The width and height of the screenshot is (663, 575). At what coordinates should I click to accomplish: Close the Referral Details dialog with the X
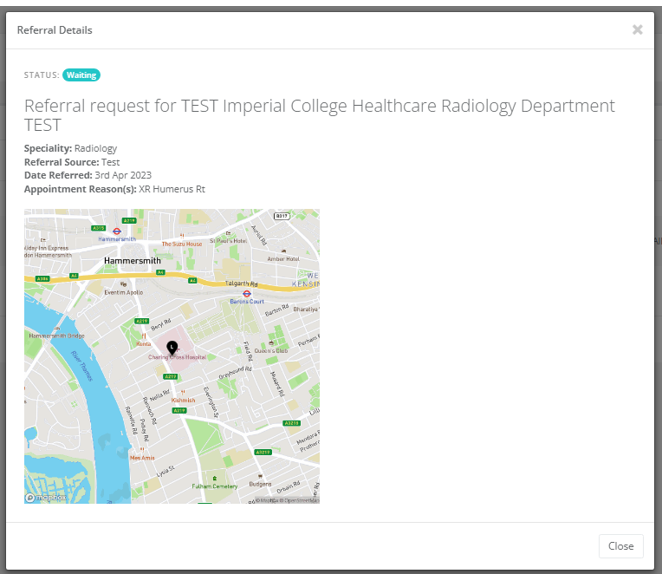click(637, 30)
